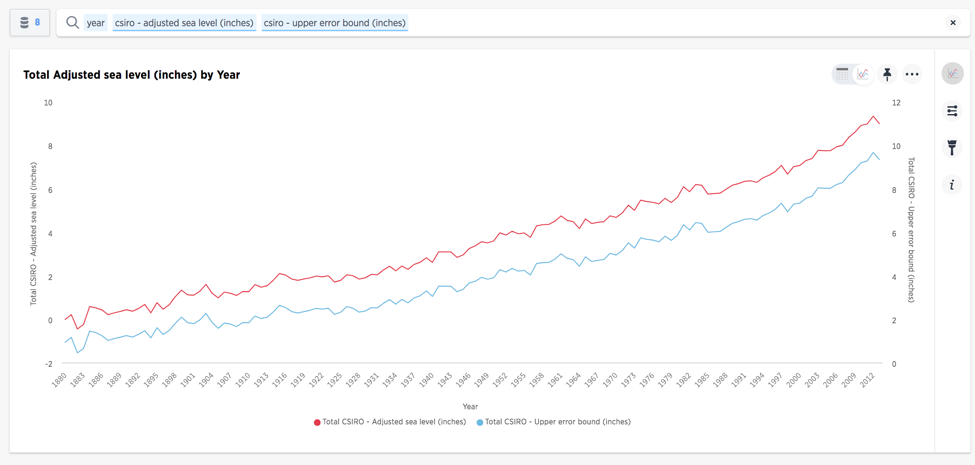Image resolution: width=975 pixels, height=465 pixels.
Task: Clear the search bar with X
Action: click(x=953, y=22)
